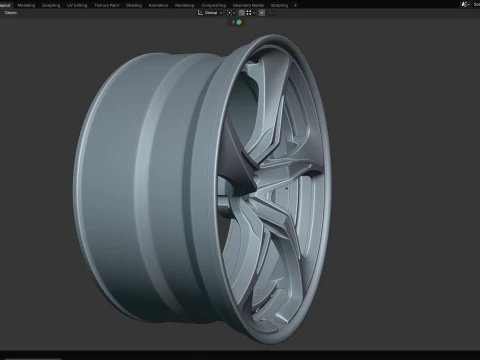
Task: Switch to the Modeling workspace tab
Action: 26,5
